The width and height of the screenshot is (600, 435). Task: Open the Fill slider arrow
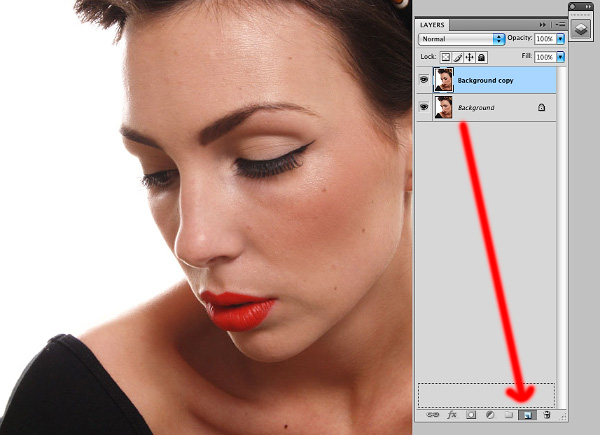(x=561, y=57)
